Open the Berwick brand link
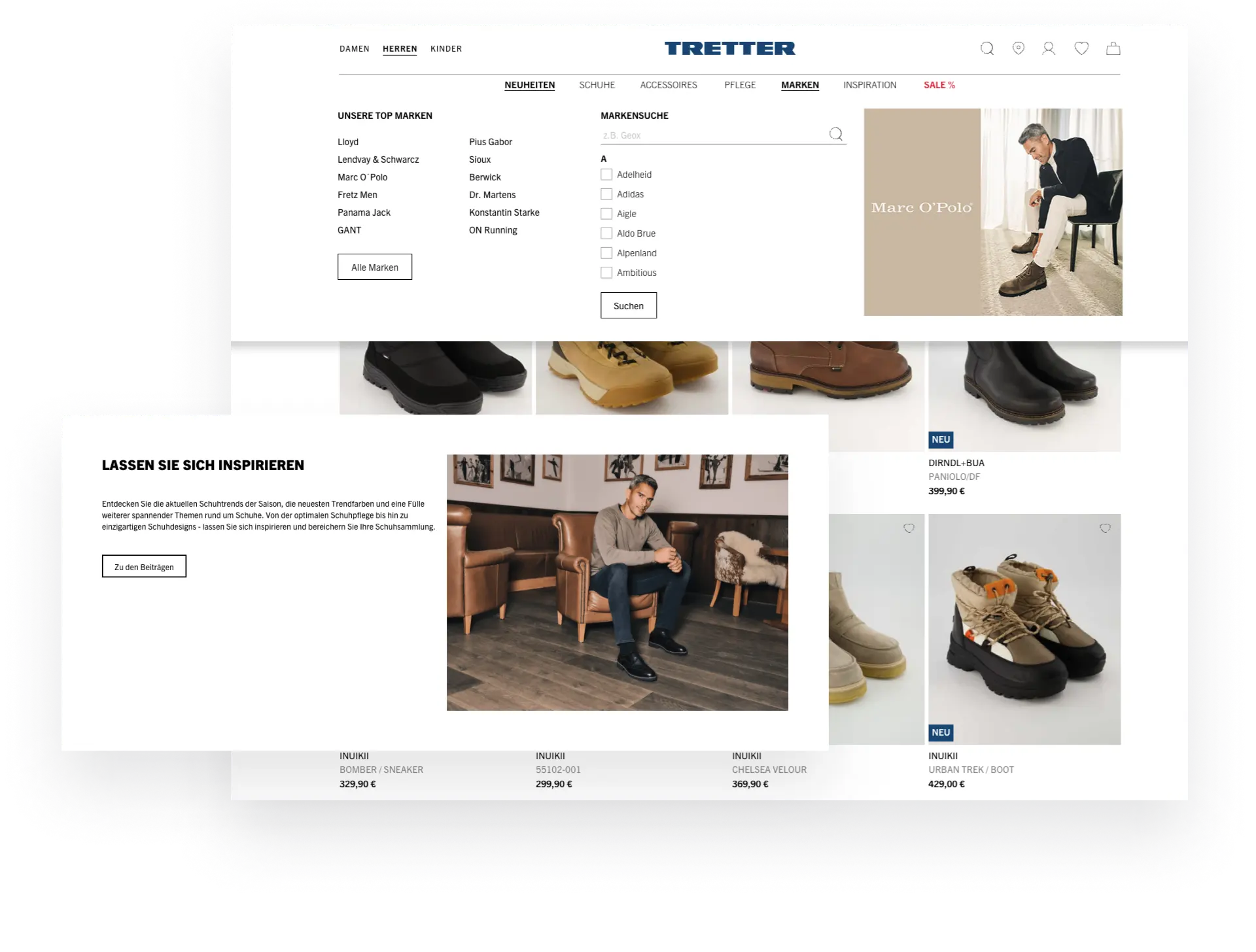The height and width of the screenshot is (952, 1256). point(485,177)
